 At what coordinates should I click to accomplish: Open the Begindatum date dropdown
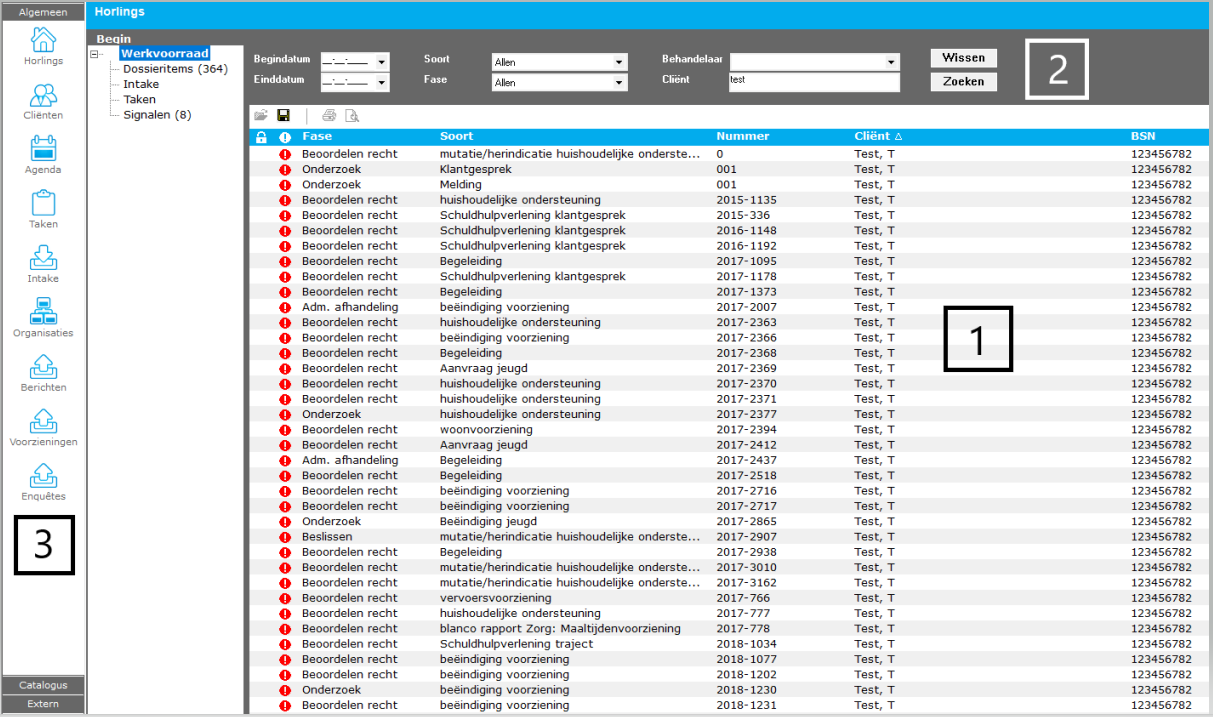pos(382,62)
